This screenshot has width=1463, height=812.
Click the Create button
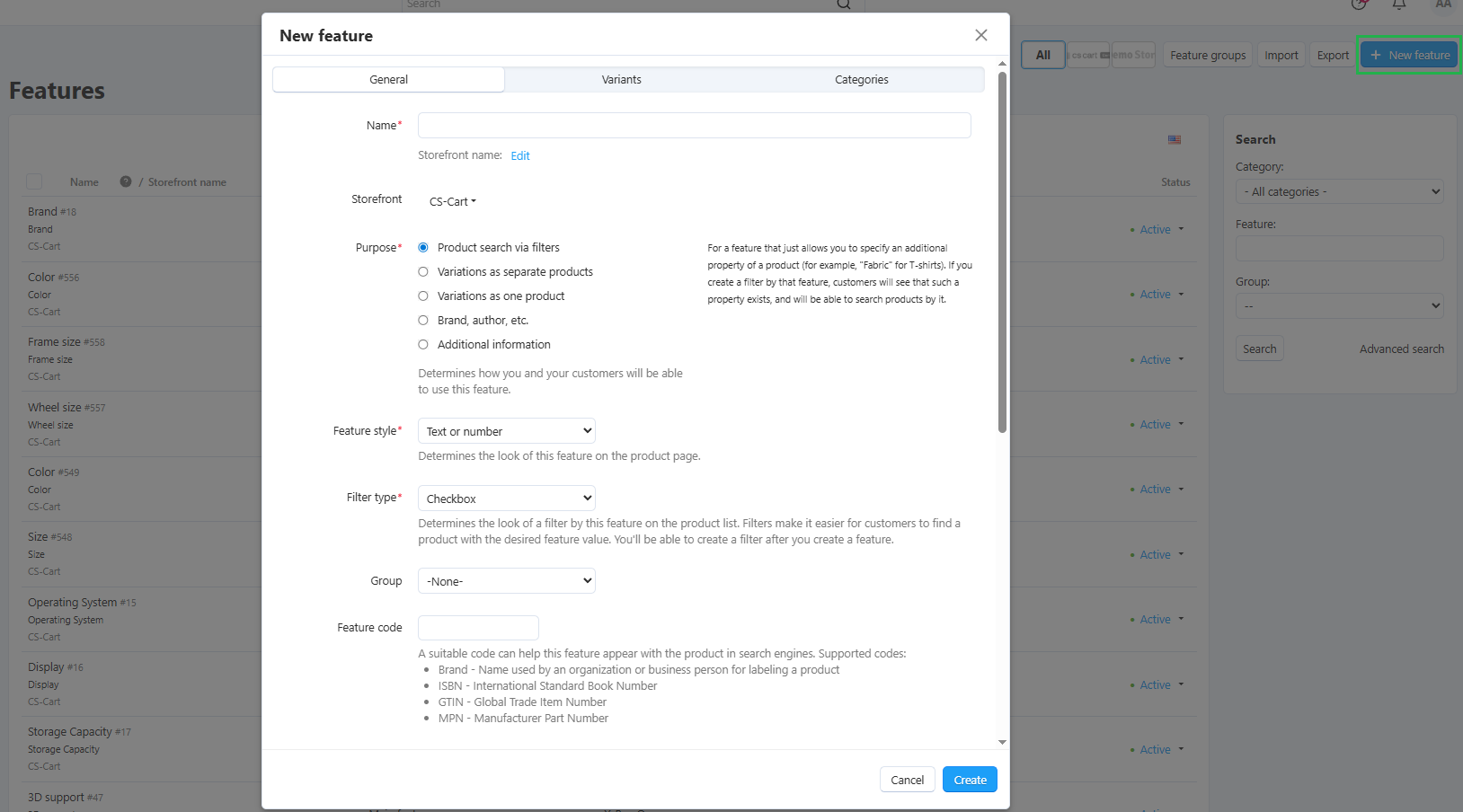[970, 780]
